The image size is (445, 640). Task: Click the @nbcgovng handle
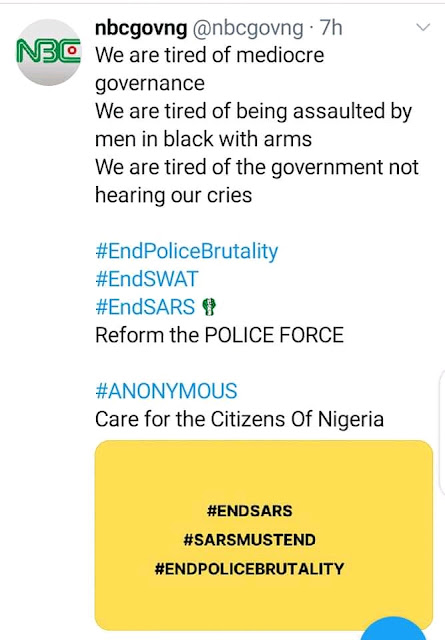pyautogui.click(x=248, y=28)
